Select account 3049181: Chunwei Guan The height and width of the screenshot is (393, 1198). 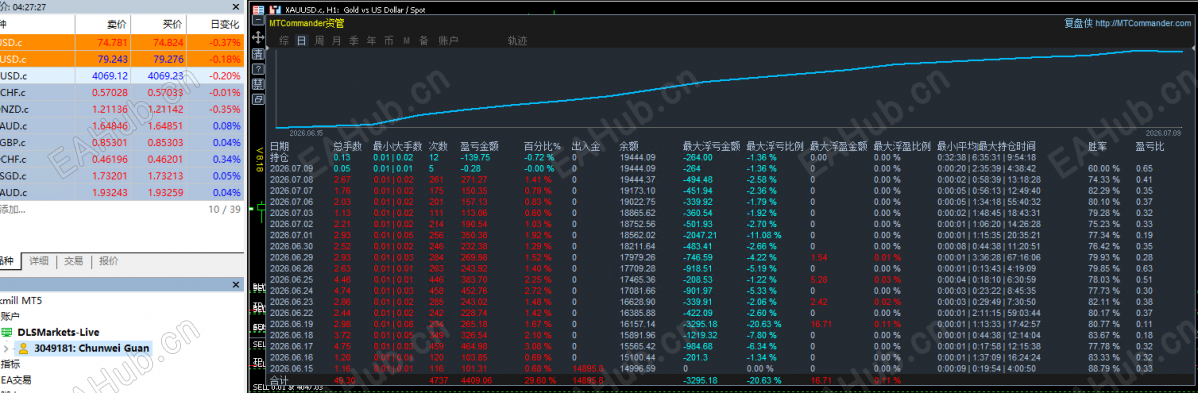coord(92,349)
